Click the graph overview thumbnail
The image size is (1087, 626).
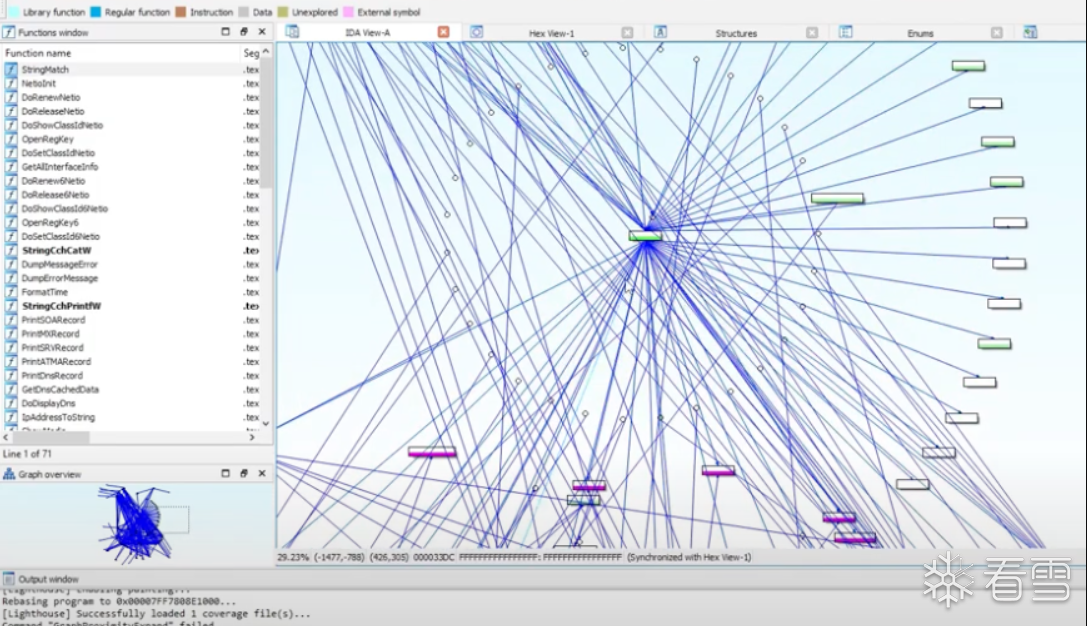click(x=137, y=523)
